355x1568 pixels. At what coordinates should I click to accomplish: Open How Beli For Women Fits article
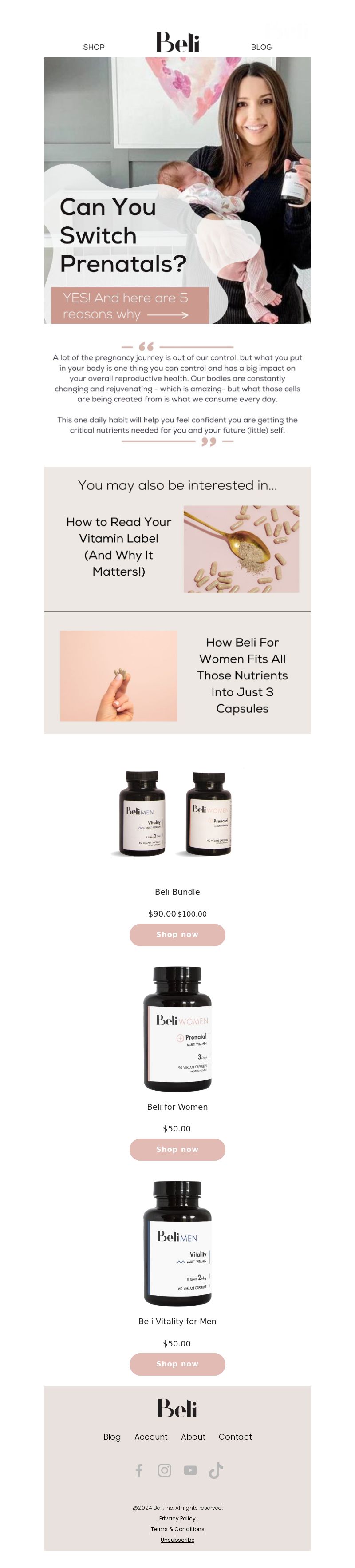click(x=243, y=676)
